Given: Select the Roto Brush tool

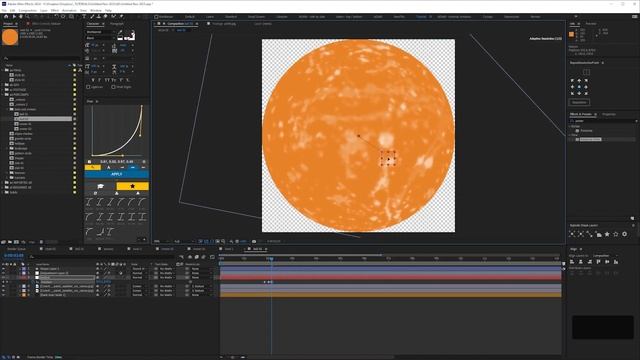Looking at the screenshot, I should 113,17.
